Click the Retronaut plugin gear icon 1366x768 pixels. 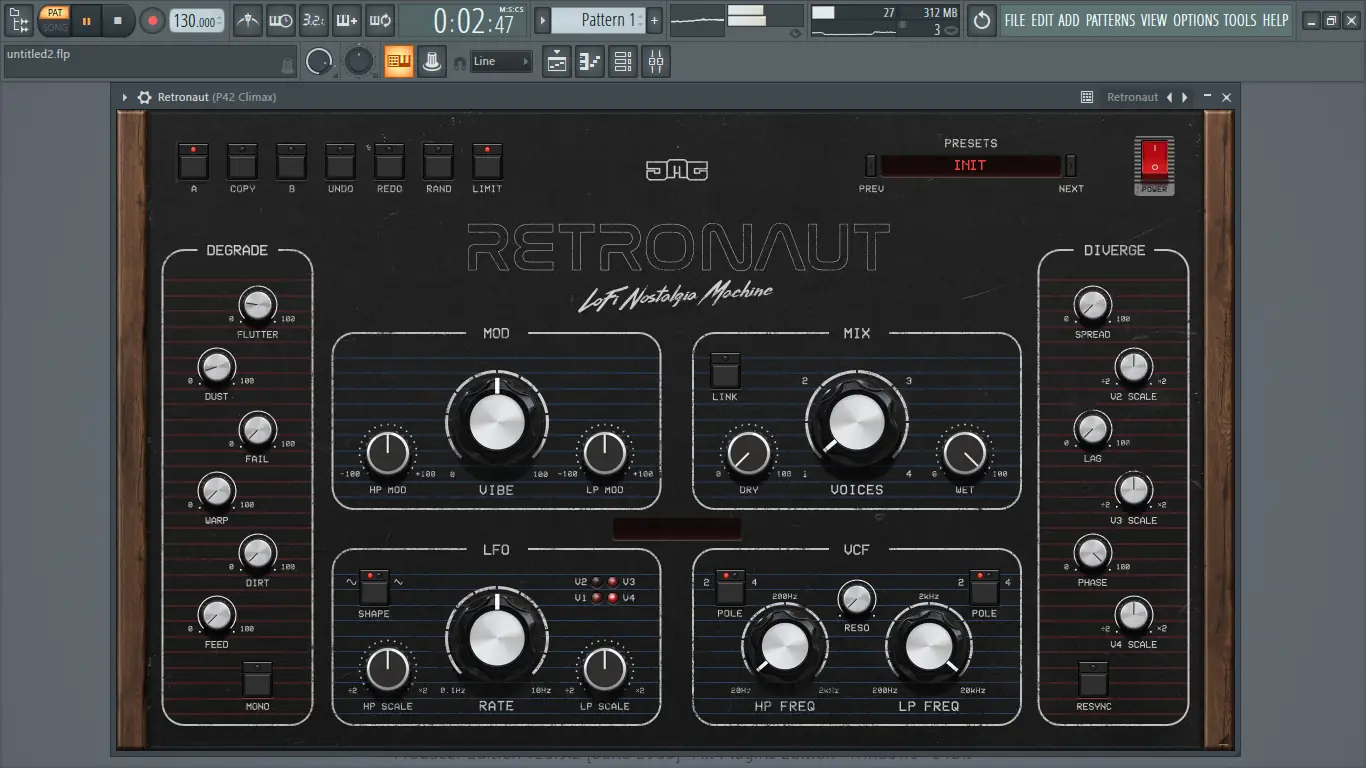pyautogui.click(x=144, y=97)
